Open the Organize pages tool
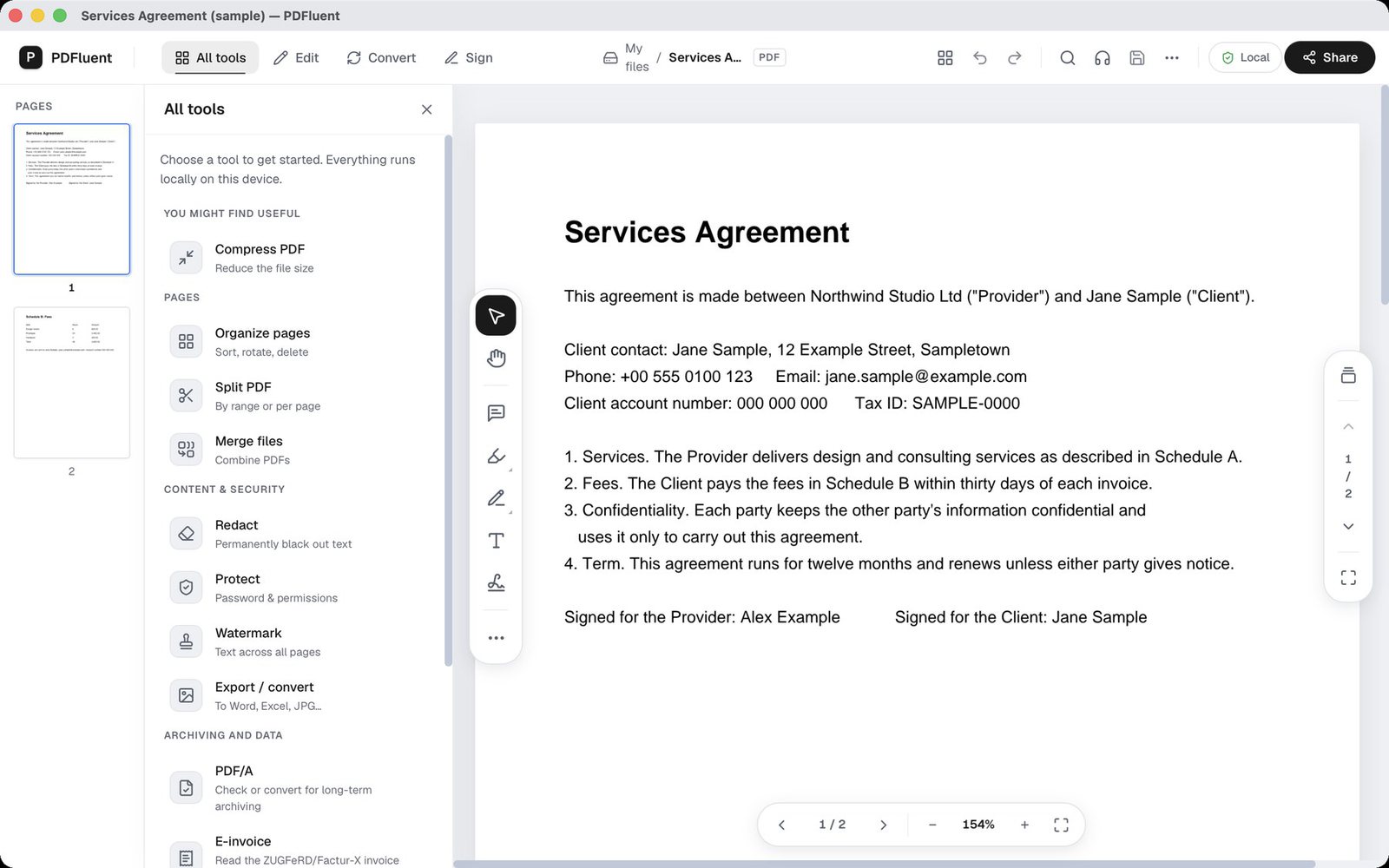Image resolution: width=1389 pixels, height=868 pixels. click(300, 342)
